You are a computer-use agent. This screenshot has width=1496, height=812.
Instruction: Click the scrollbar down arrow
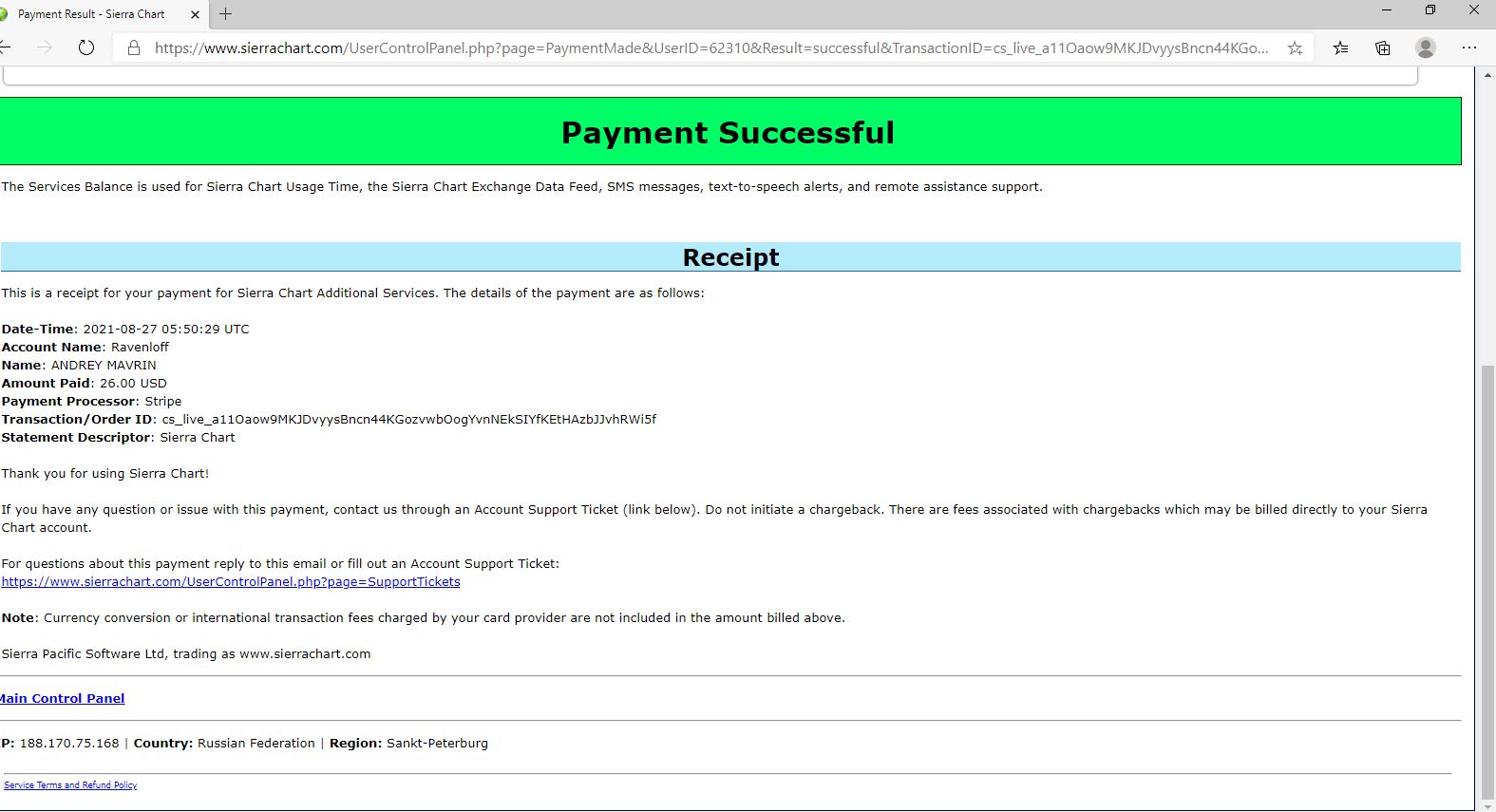click(x=1487, y=806)
